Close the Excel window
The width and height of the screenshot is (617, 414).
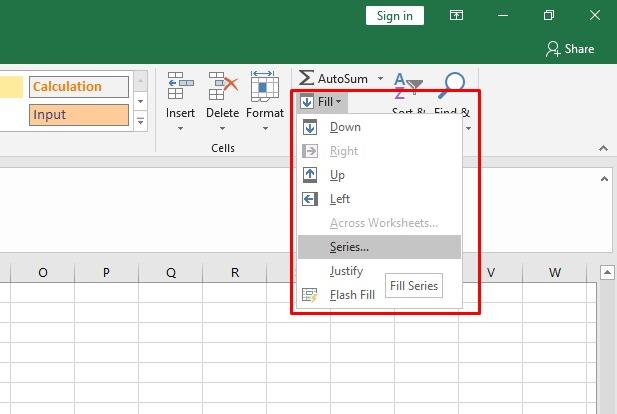595,16
